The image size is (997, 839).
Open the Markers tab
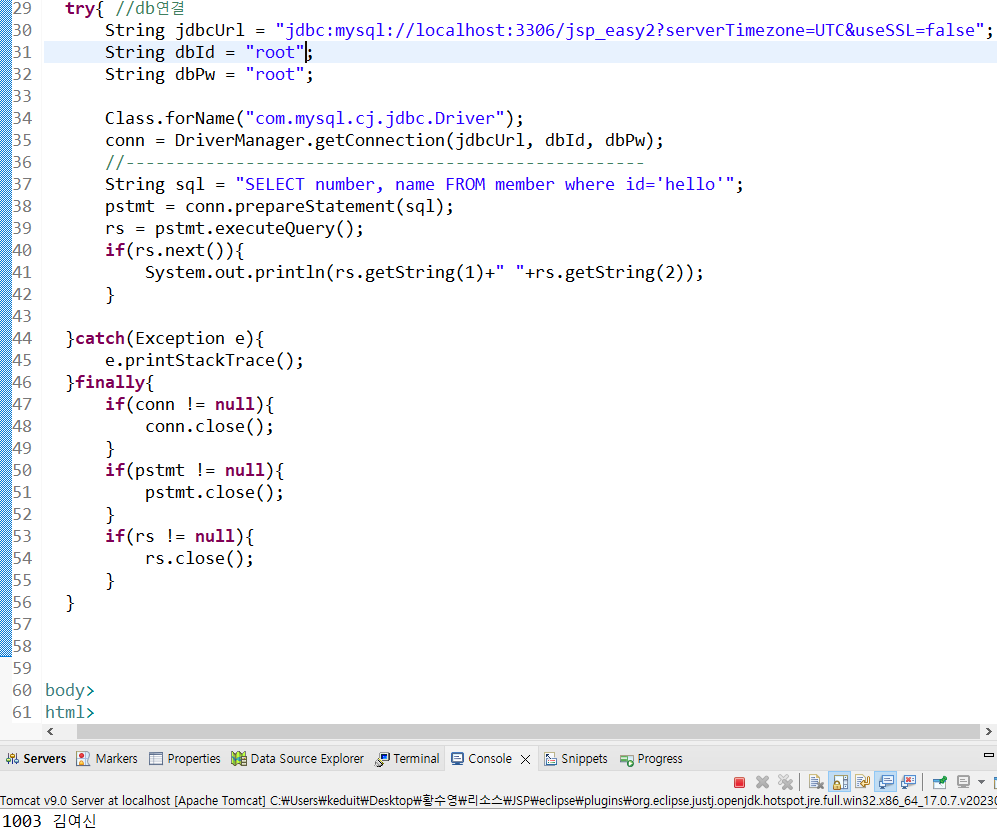tap(107, 759)
